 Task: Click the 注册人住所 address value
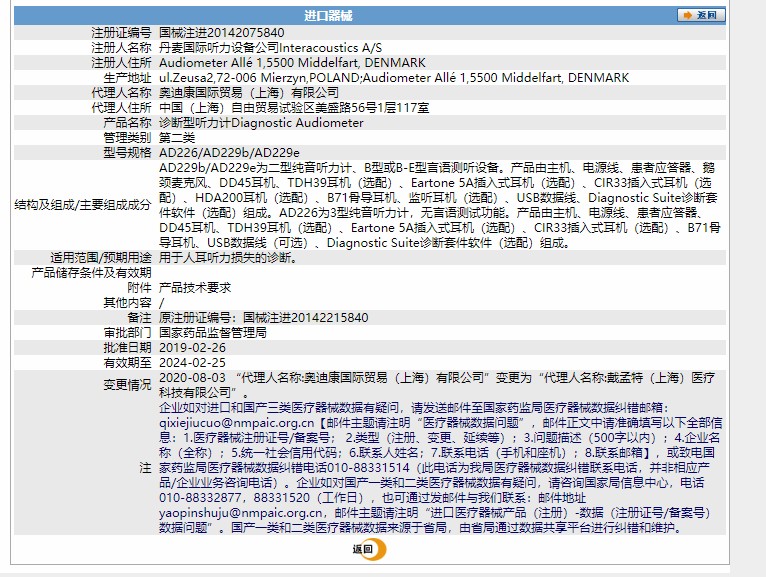coord(292,63)
